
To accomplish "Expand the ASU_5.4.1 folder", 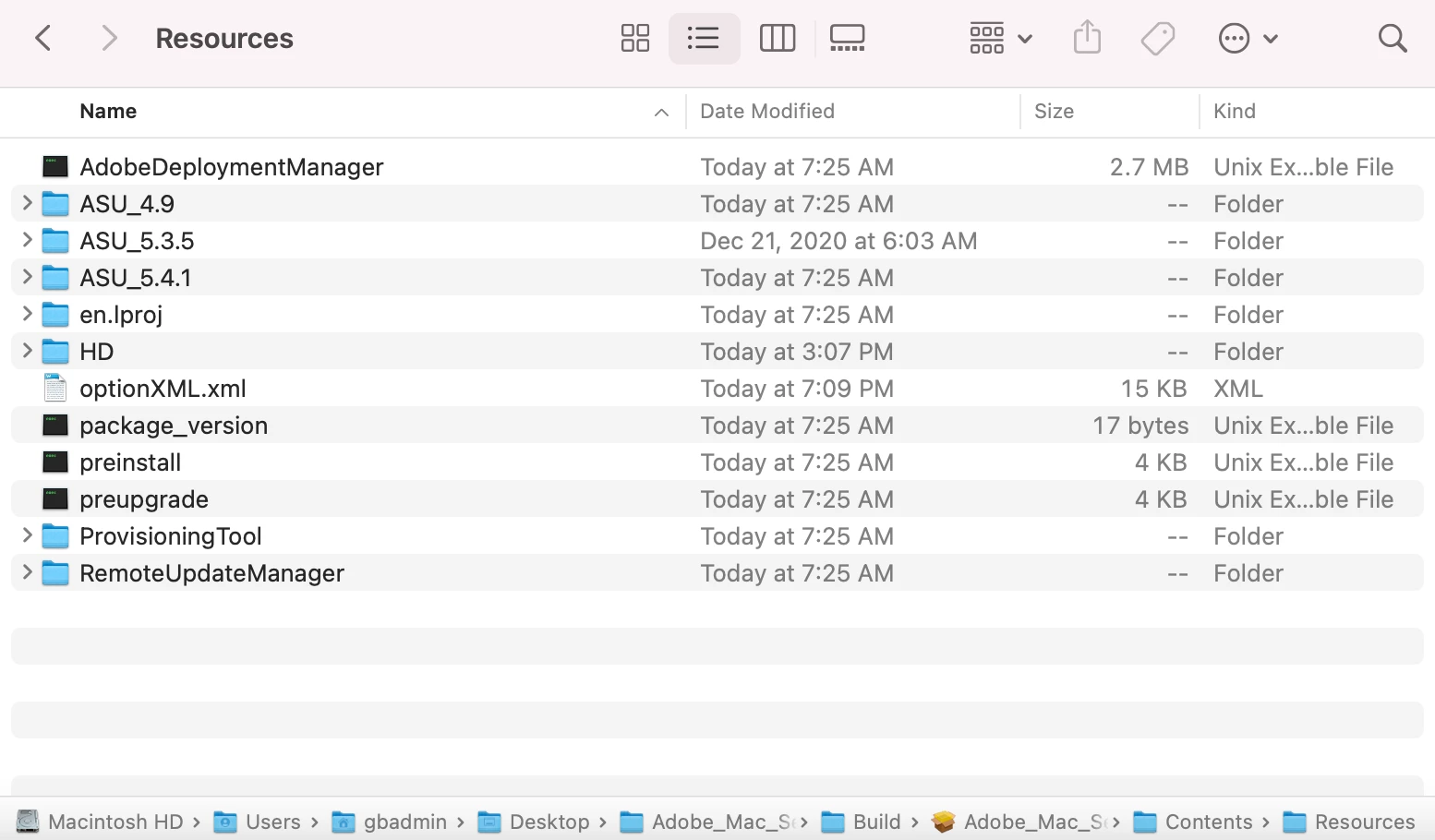I will pos(27,277).
